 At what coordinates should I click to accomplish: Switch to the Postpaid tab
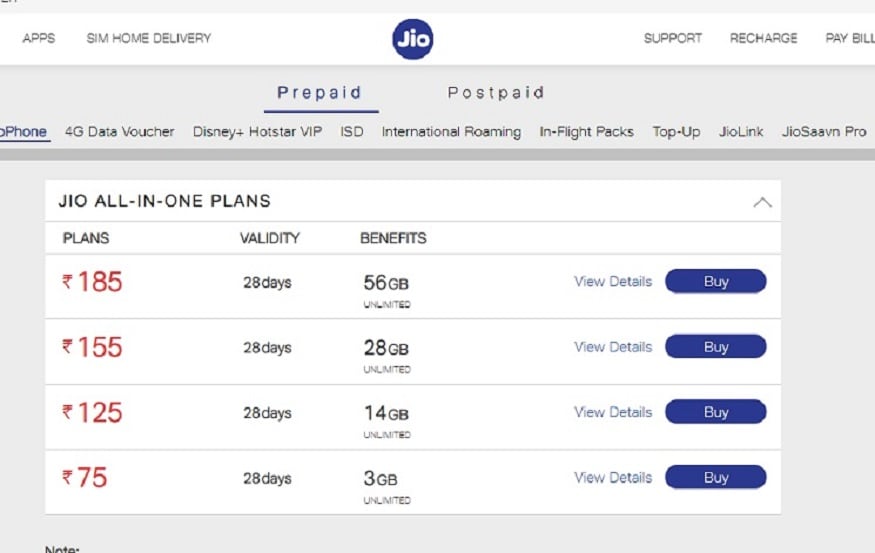(x=495, y=93)
